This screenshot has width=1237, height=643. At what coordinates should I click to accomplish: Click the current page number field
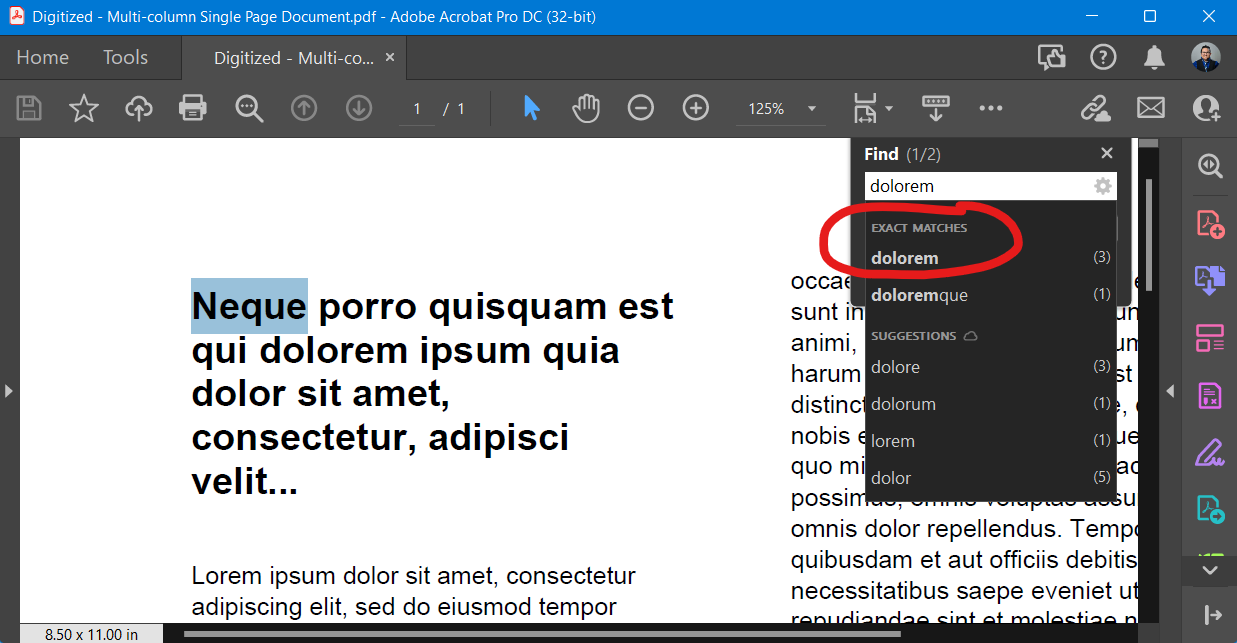coord(417,109)
